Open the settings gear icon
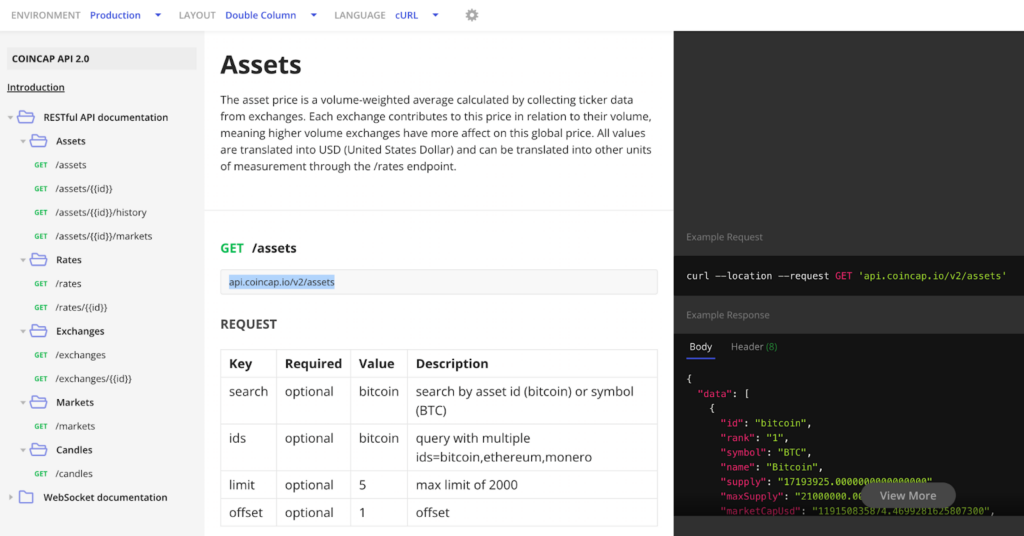The image size is (1024, 536). tap(472, 15)
